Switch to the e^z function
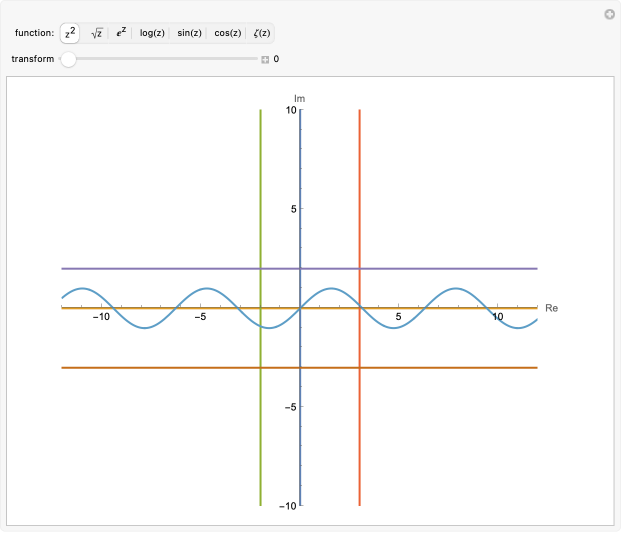Screen dimensions: 621x533 (122, 33)
